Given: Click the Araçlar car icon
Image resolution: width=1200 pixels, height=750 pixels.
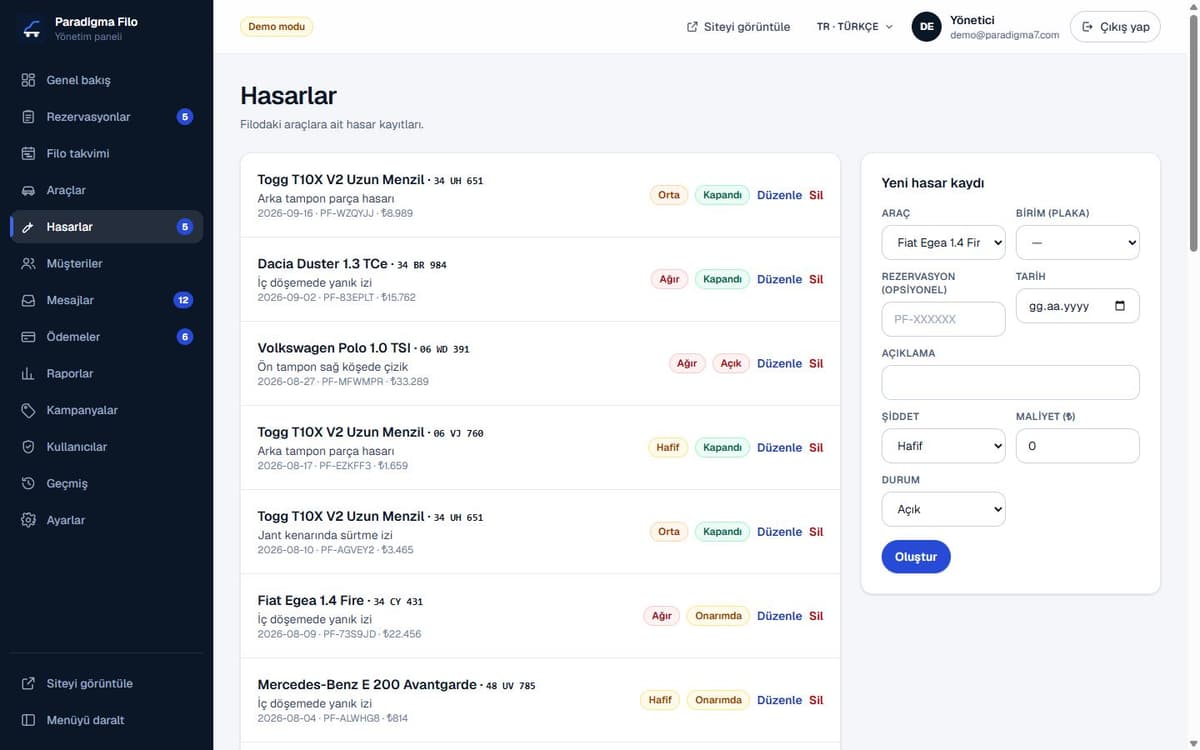Looking at the screenshot, I should [x=28, y=190].
